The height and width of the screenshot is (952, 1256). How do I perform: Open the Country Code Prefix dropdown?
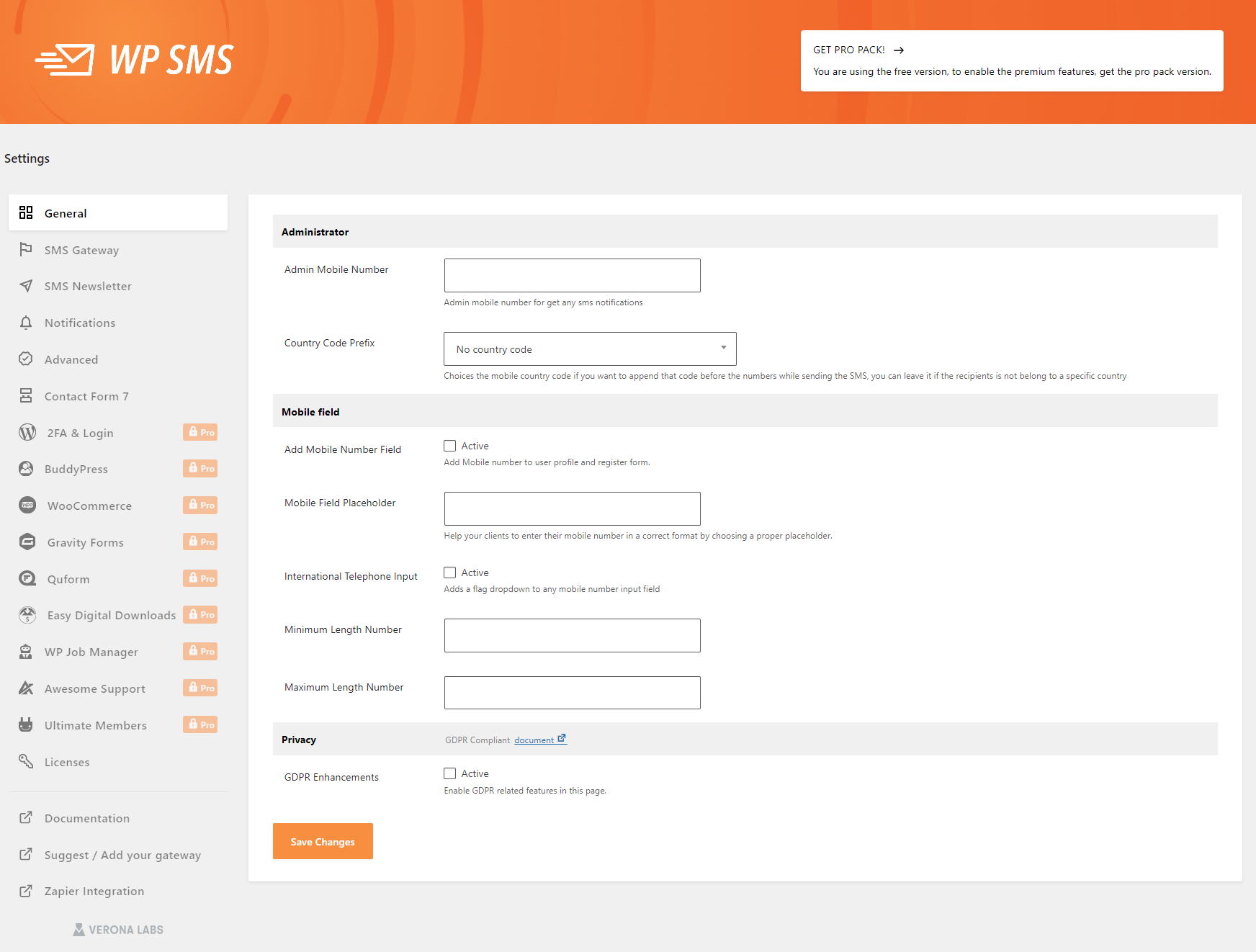coord(590,349)
